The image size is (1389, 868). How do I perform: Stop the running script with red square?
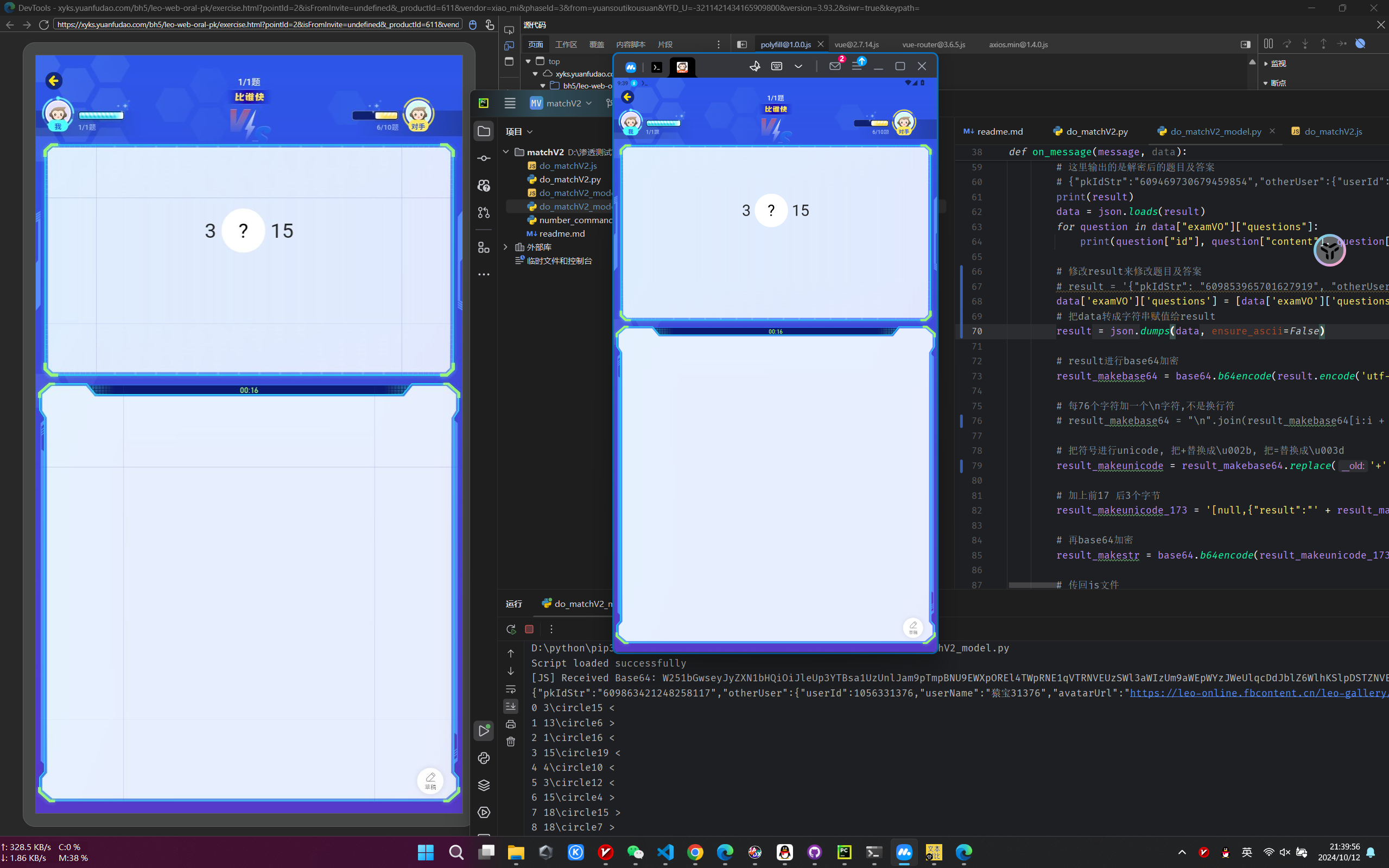click(x=529, y=629)
